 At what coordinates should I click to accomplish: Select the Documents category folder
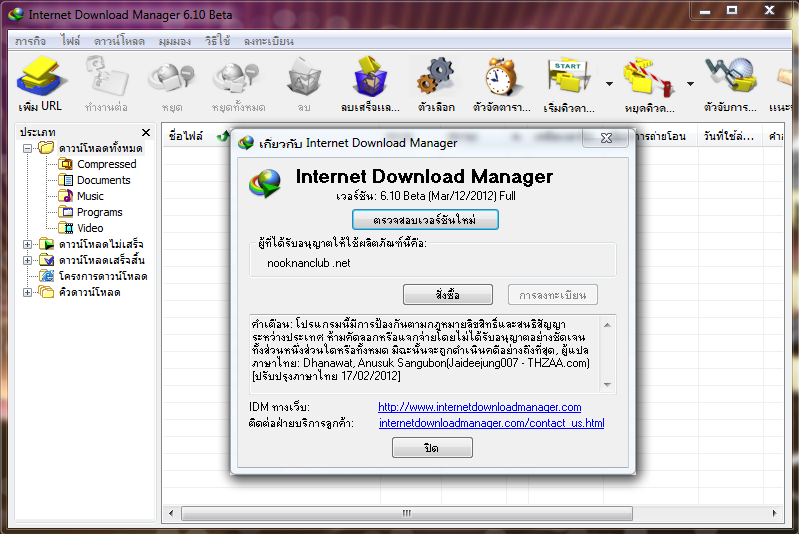pyautogui.click(x=94, y=180)
